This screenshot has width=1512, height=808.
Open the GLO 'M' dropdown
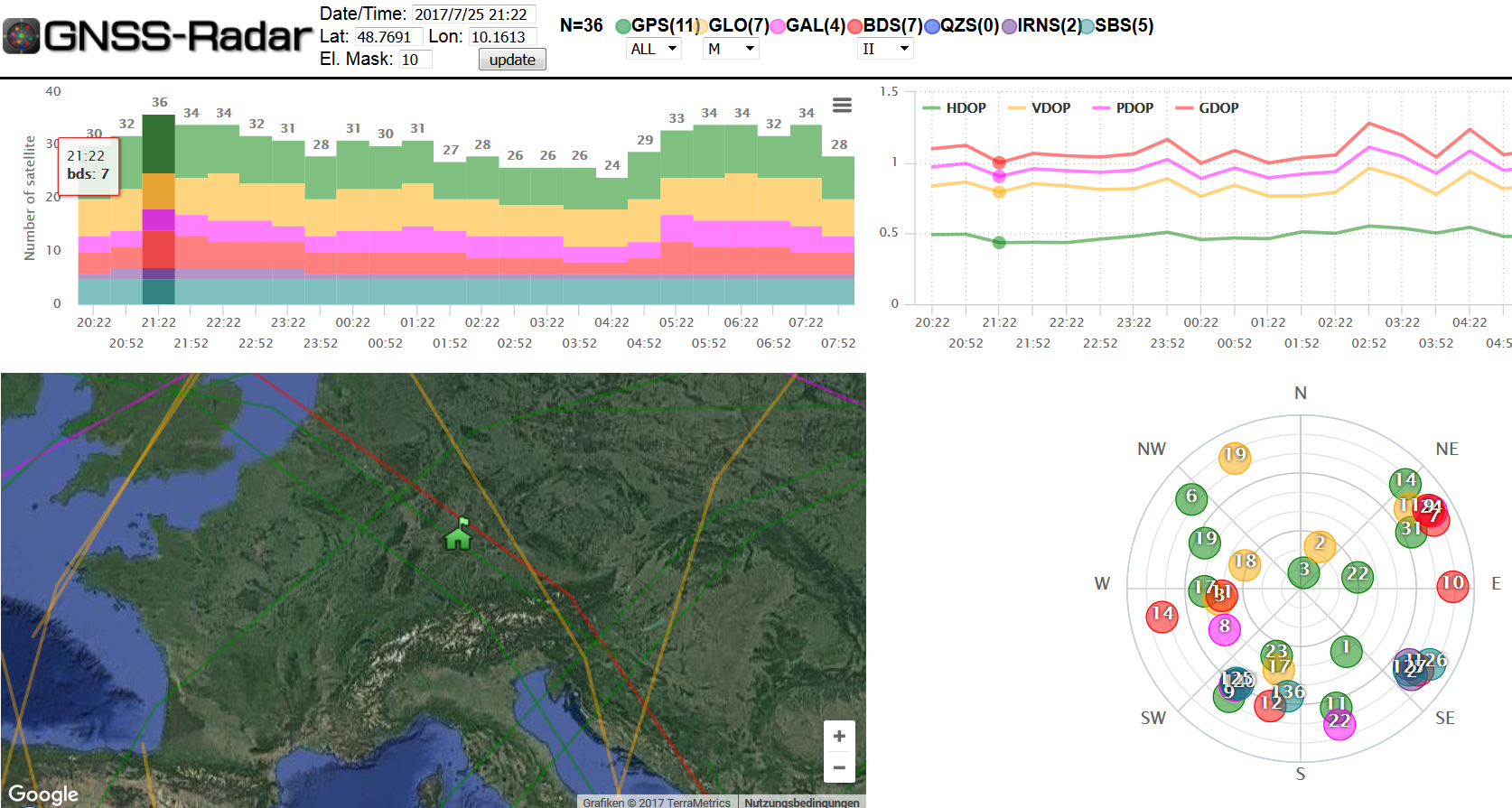[x=731, y=49]
